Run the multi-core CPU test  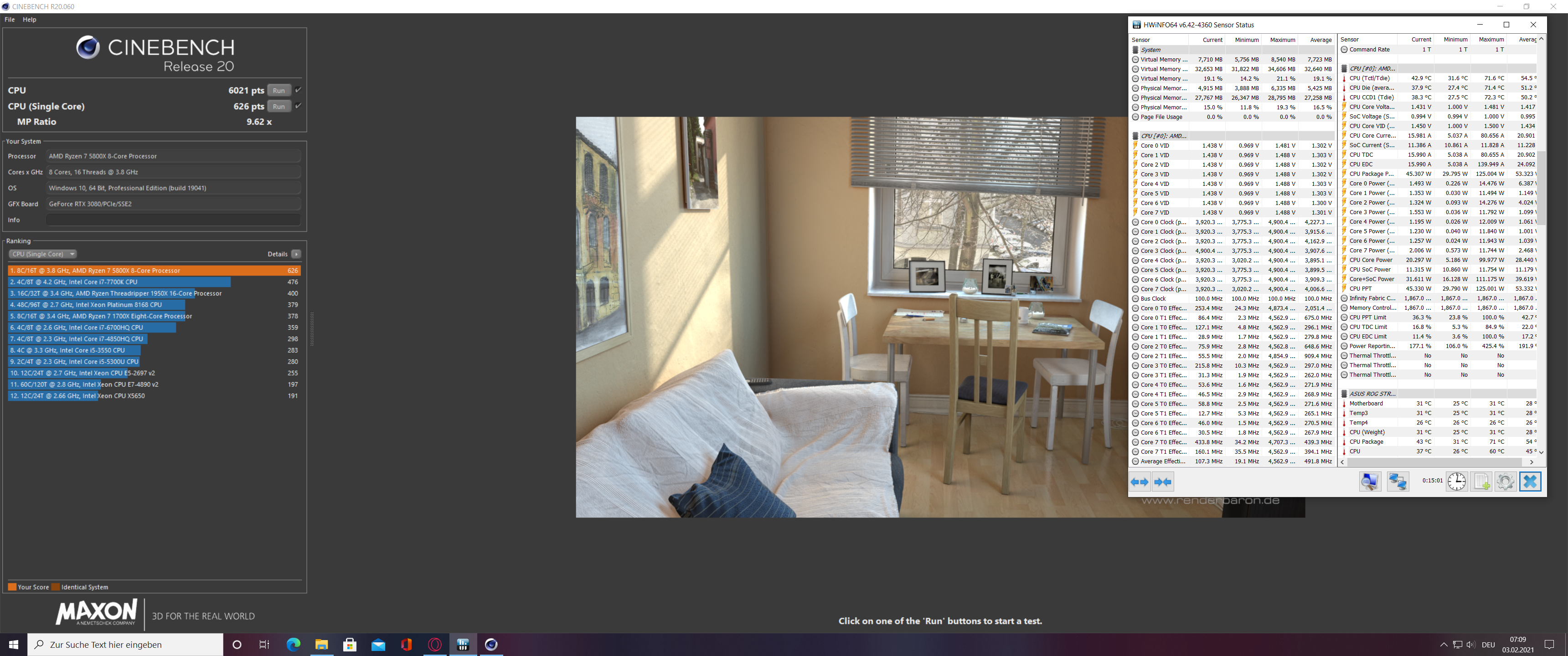click(x=279, y=90)
